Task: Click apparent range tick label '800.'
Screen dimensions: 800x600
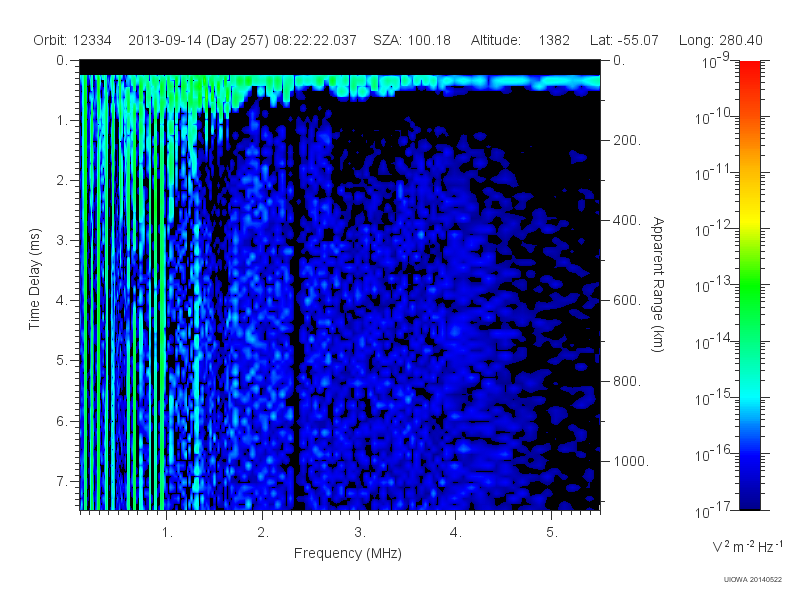Action: (x=627, y=381)
